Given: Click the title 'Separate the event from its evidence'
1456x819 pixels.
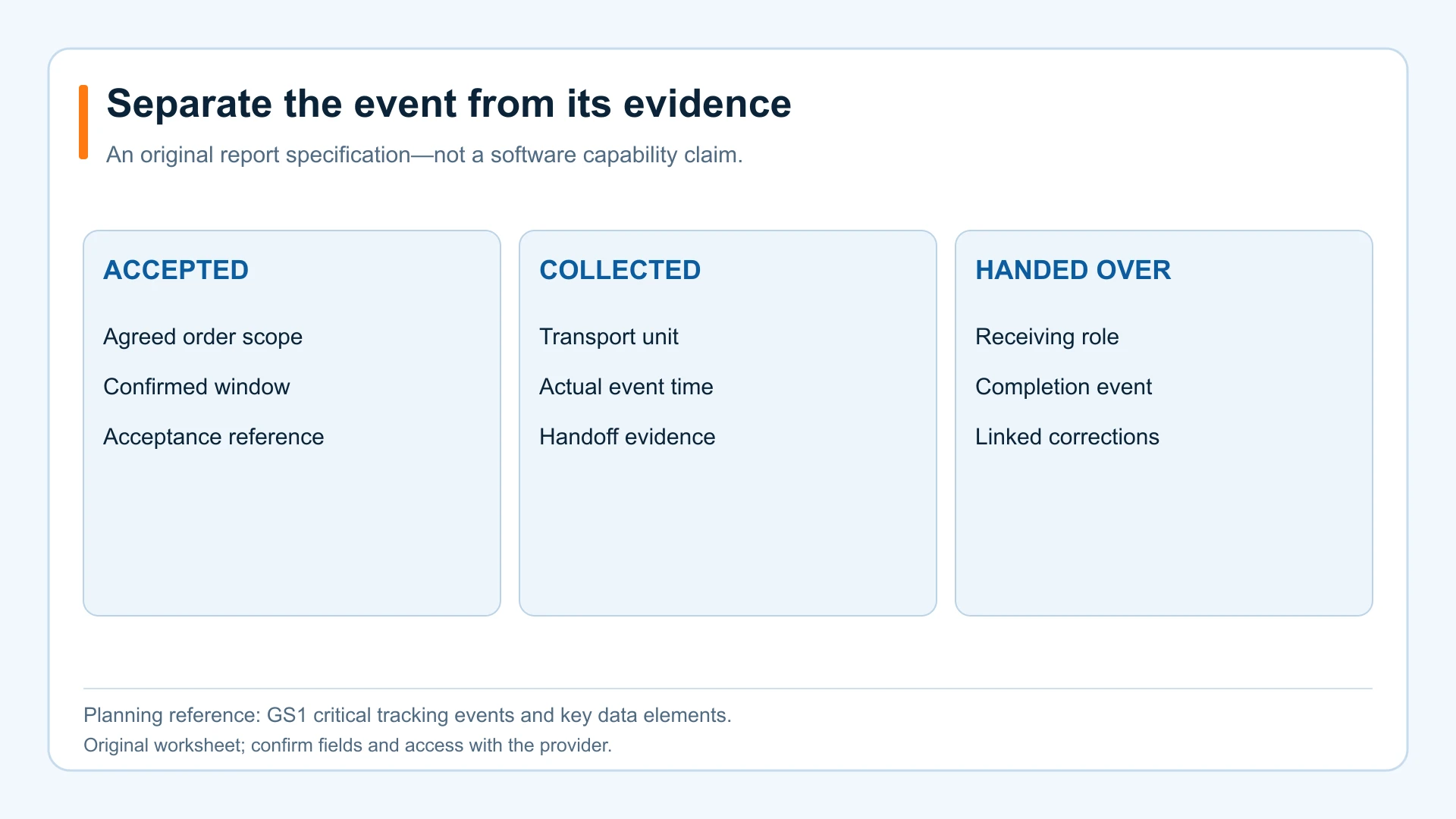Looking at the screenshot, I should tap(448, 104).
